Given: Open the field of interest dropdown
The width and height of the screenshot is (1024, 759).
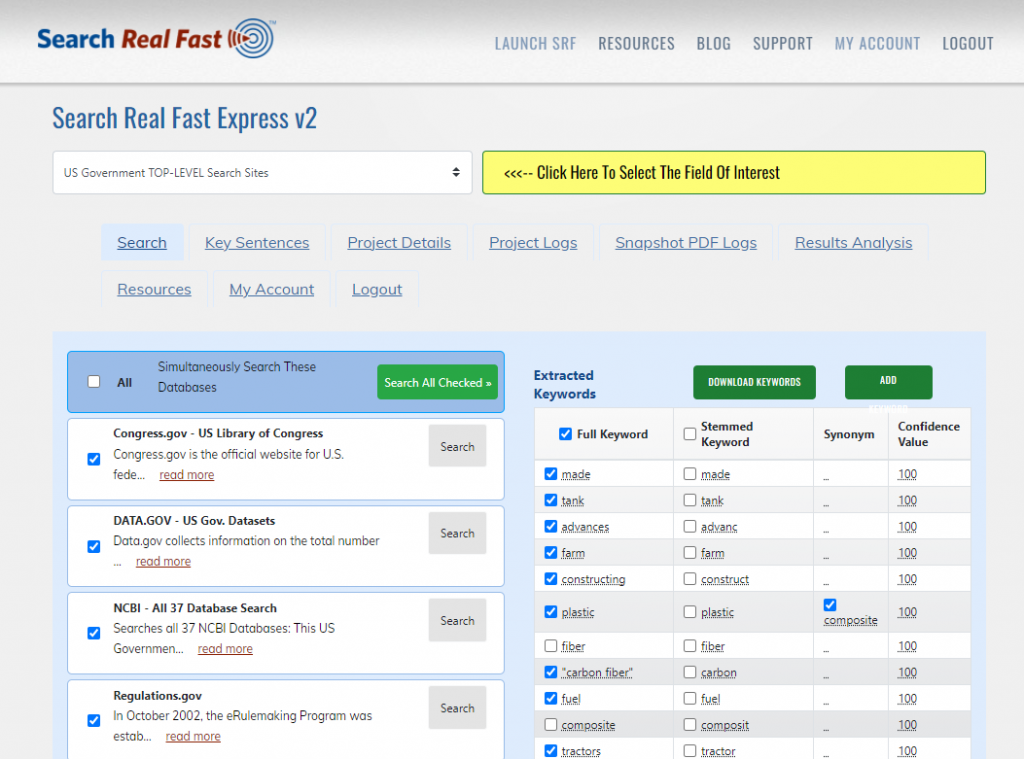Looking at the screenshot, I should click(x=262, y=172).
